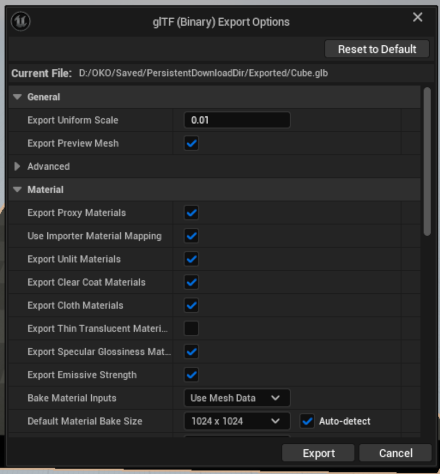
Task: Enable Export Thin Translucent Materials checkbox
Action: coord(192,328)
